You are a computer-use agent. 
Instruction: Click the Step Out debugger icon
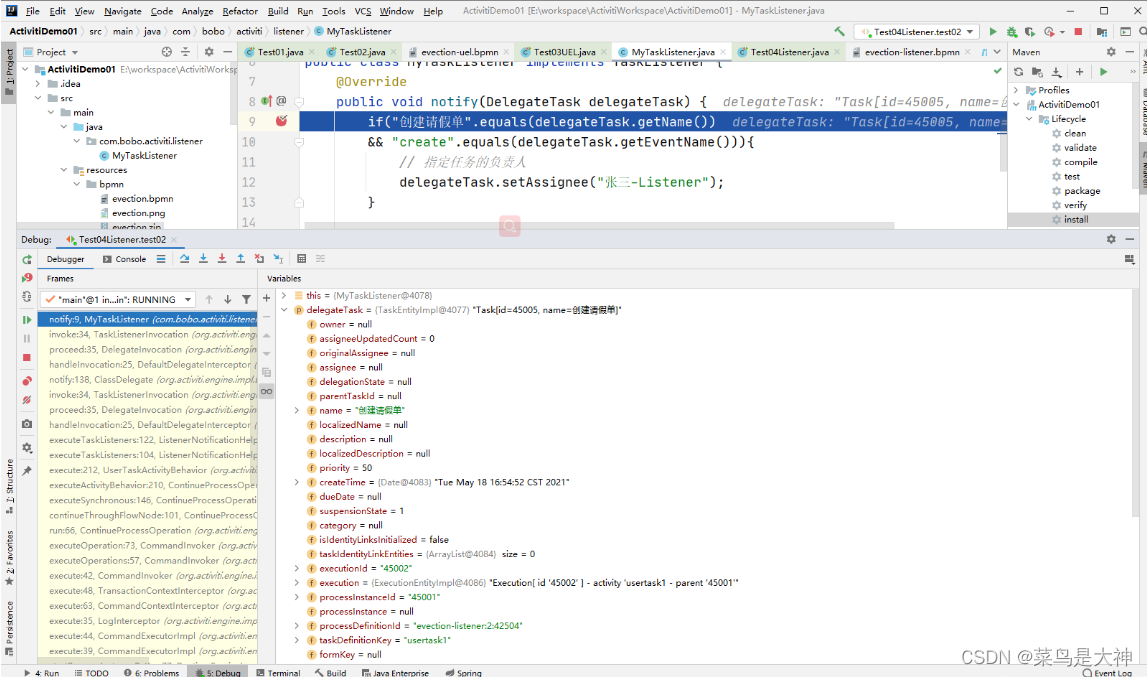pos(241,259)
